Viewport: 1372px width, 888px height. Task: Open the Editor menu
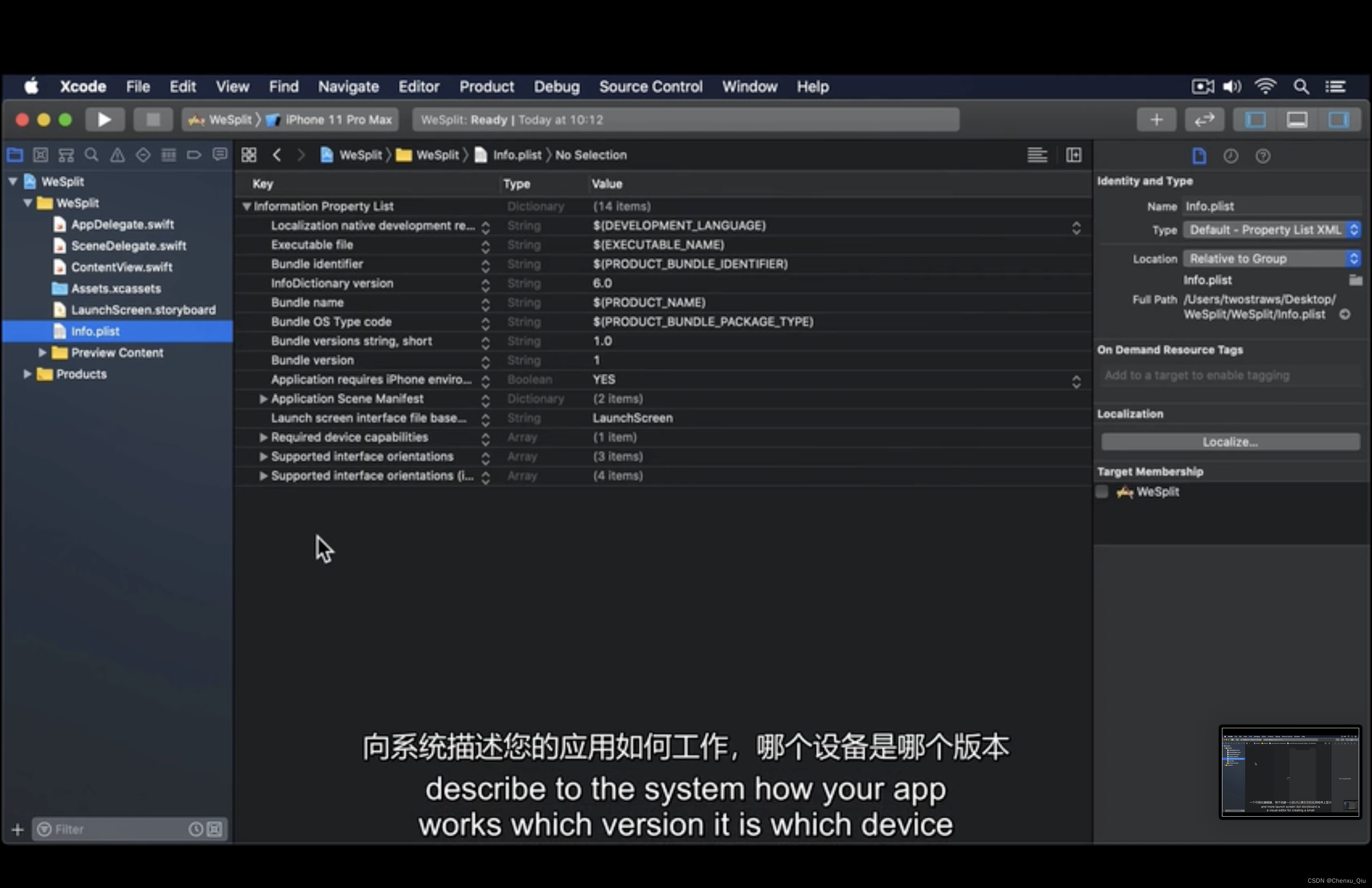419,87
